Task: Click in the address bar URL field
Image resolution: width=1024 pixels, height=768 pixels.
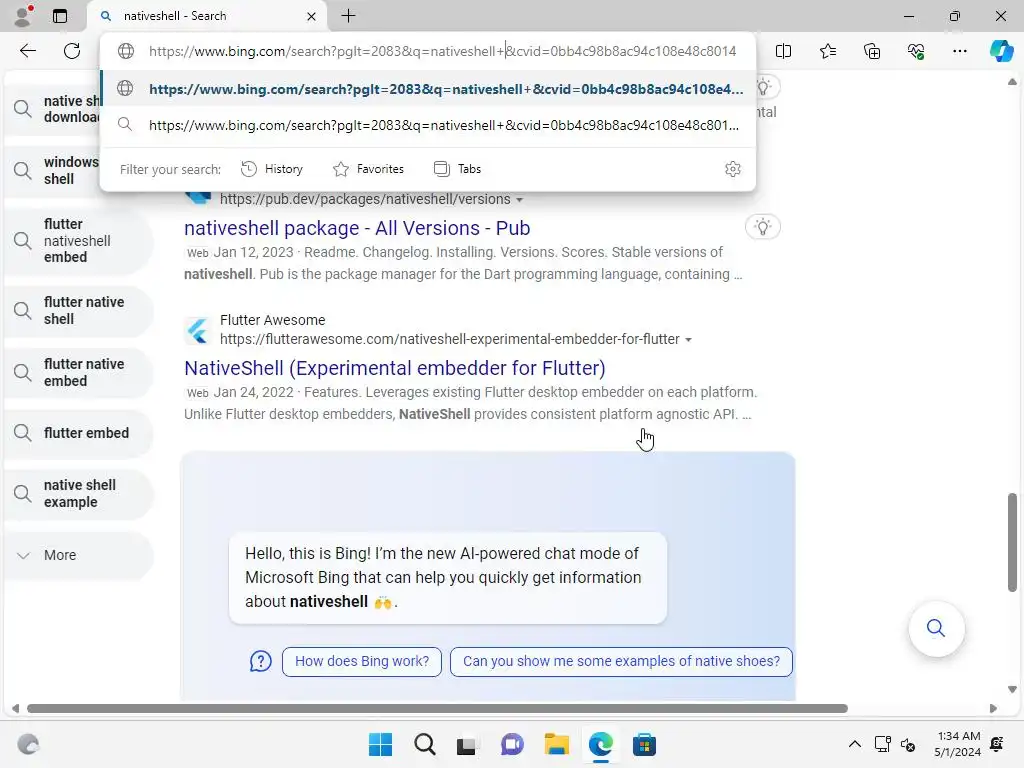Action: click(x=443, y=51)
